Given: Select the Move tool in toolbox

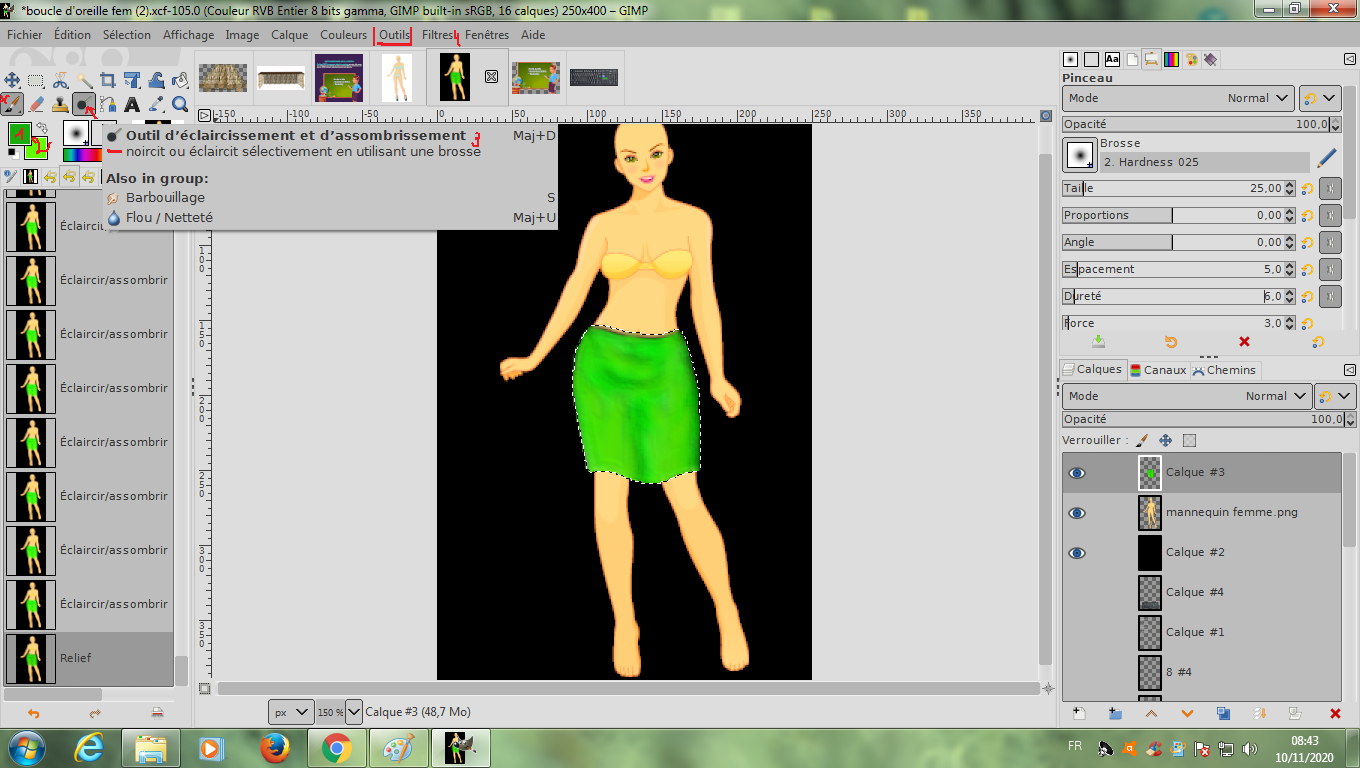Looking at the screenshot, I should (x=12, y=80).
